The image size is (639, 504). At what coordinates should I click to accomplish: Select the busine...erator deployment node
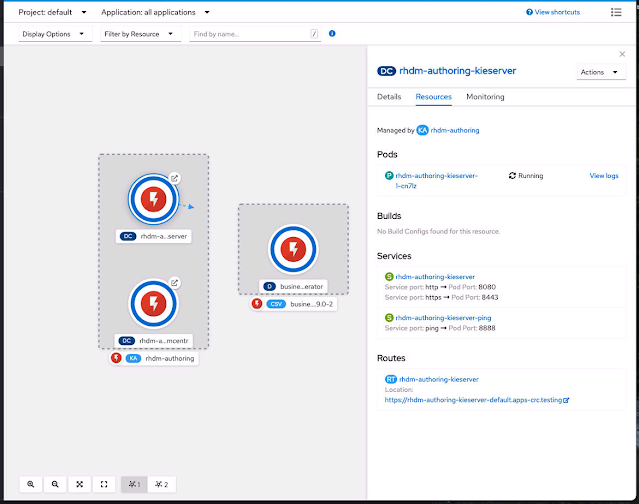pyautogui.click(x=293, y=249)
